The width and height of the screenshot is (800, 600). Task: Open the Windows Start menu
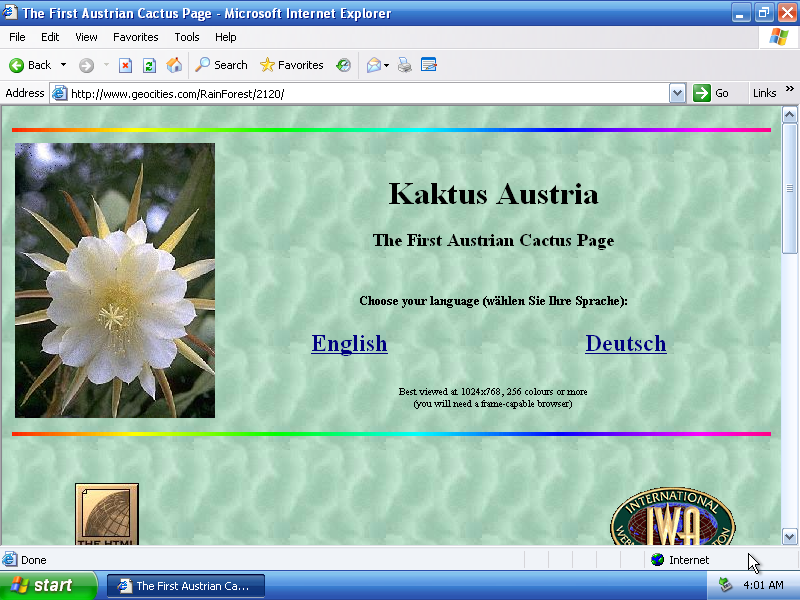click(48, 585)
